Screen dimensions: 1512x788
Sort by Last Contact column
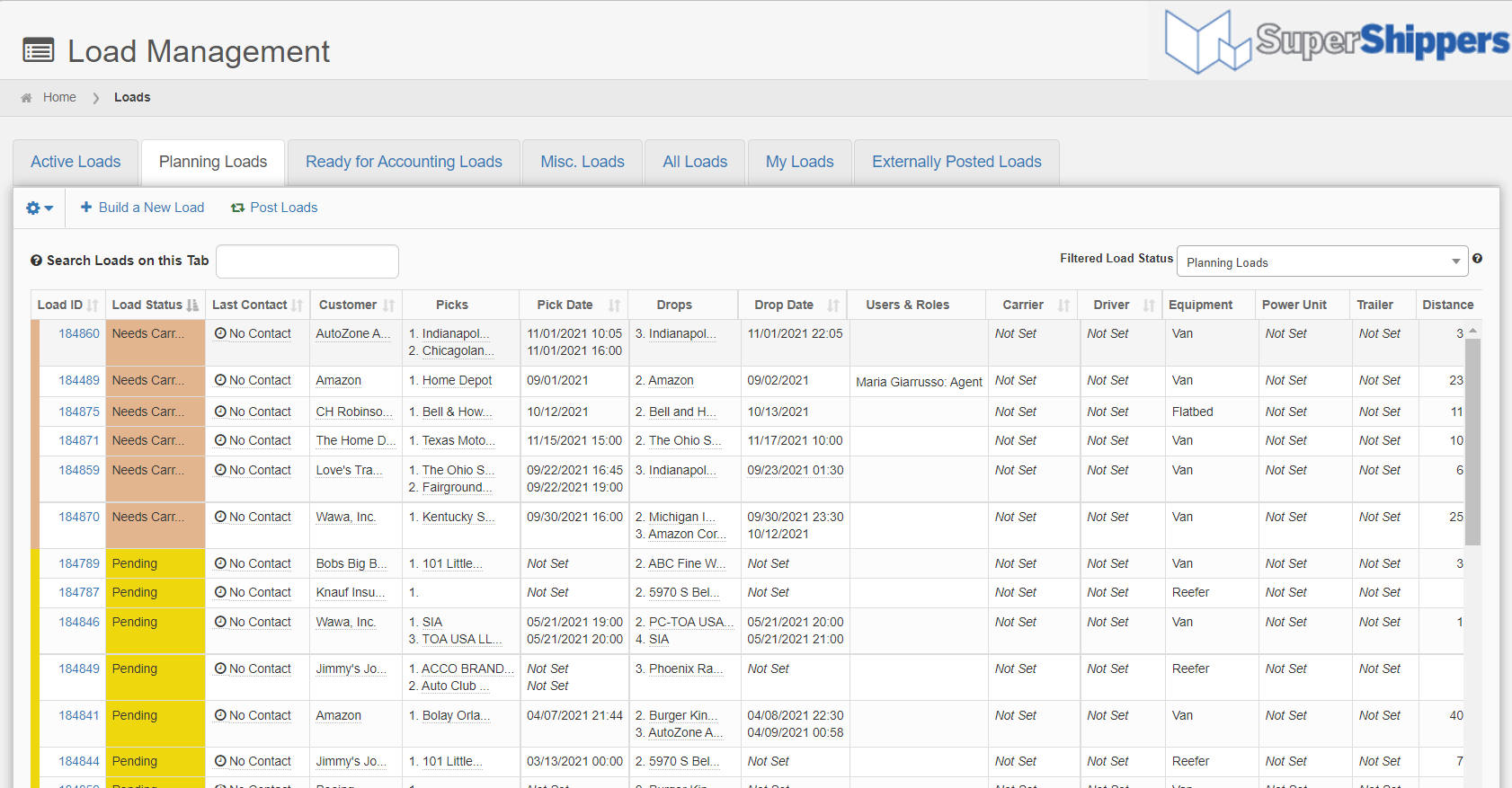click(x=257, y=305)
